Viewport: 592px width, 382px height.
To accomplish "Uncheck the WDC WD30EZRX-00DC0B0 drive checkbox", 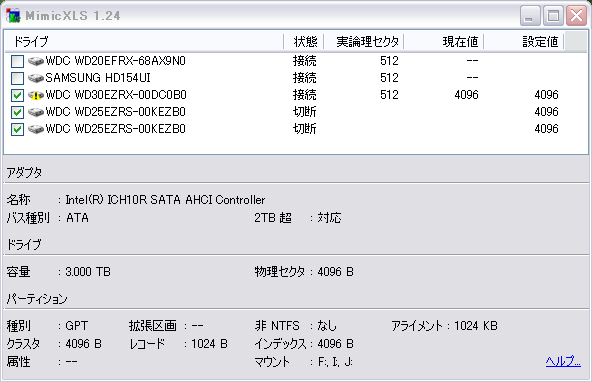I will click(17, 95).
